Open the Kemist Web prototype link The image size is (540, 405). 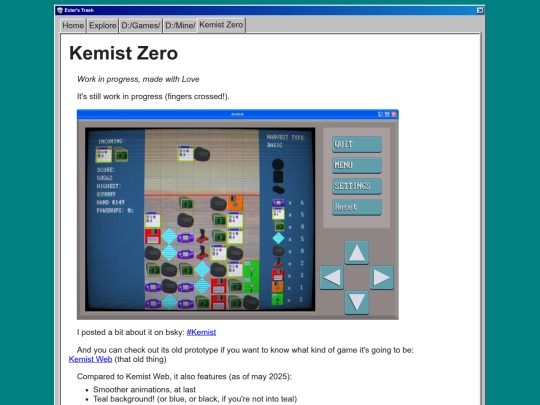[91, 359]
